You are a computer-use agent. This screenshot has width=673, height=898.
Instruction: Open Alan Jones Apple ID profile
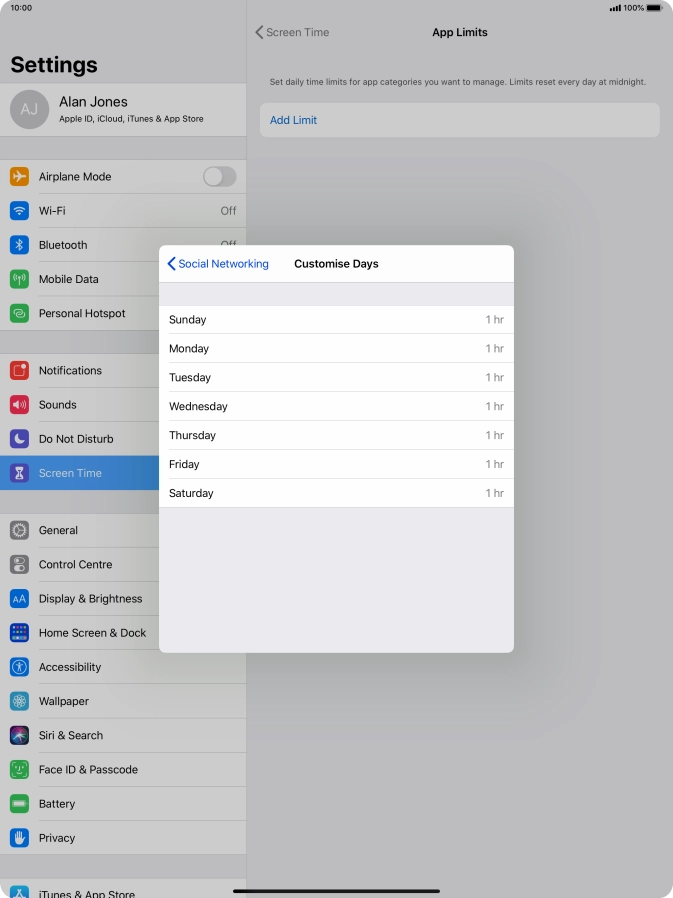pyautogui.click(x=122, y=109)
